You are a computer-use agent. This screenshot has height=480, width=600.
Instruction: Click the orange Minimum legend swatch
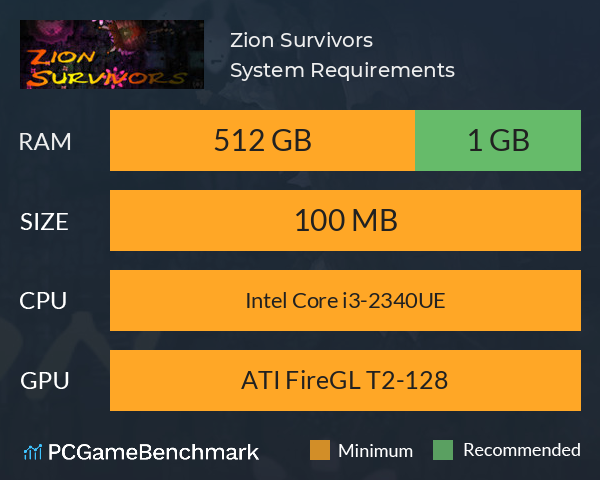(320, 450)
